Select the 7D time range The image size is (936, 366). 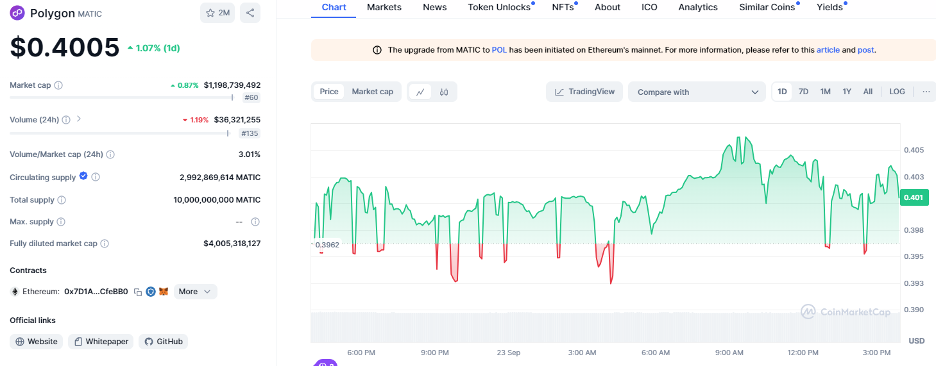pos(803,91)
